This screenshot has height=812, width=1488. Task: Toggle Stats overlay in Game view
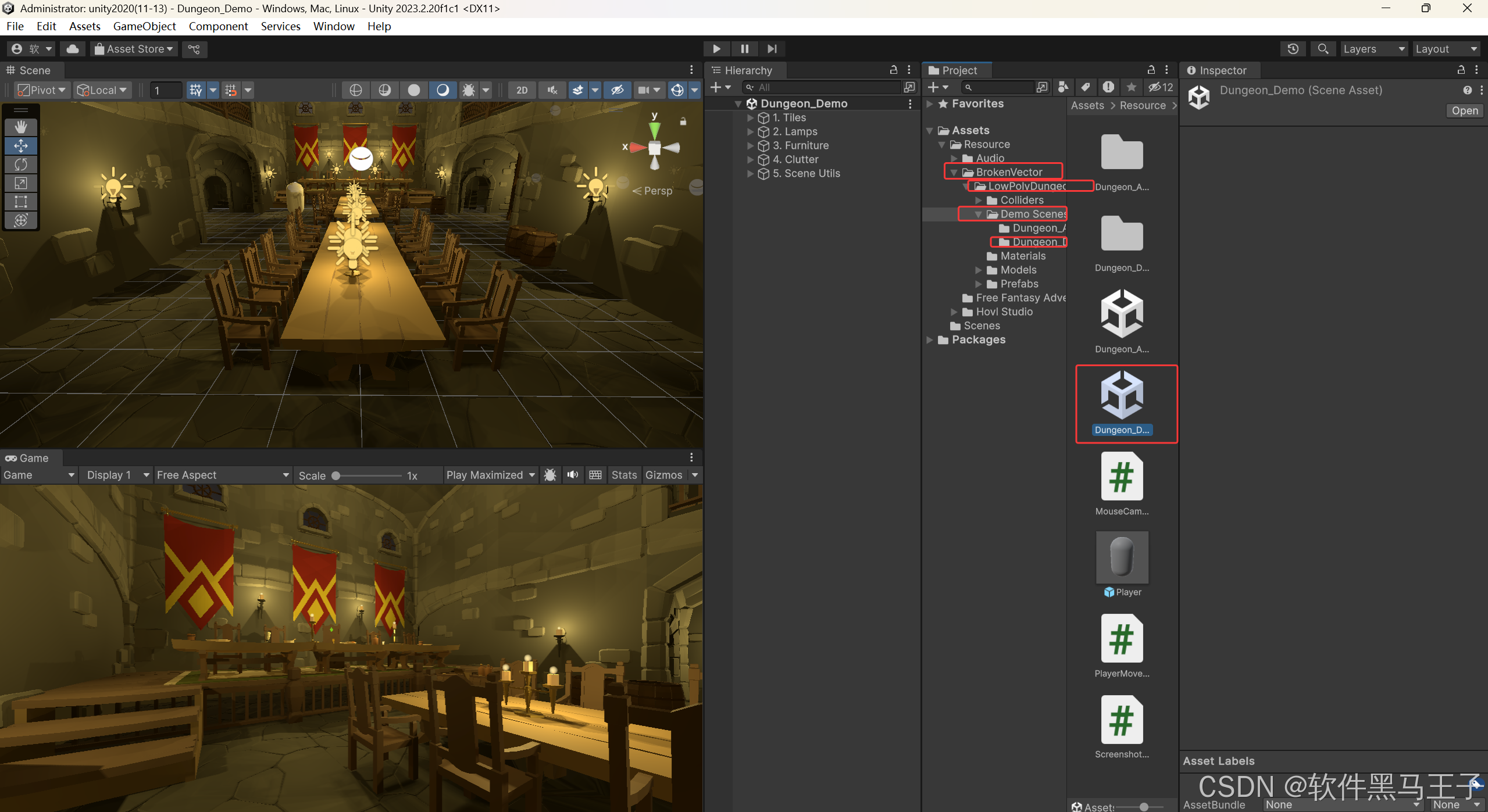click(623, 475)
